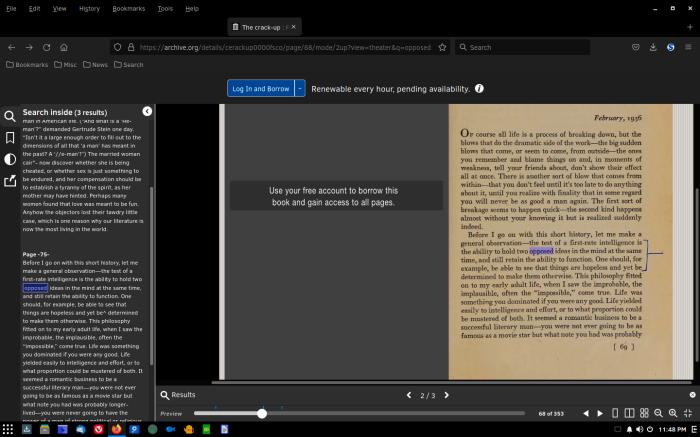Switch to thumbnail grid view

pyautogui.click(x=644, y=413)
